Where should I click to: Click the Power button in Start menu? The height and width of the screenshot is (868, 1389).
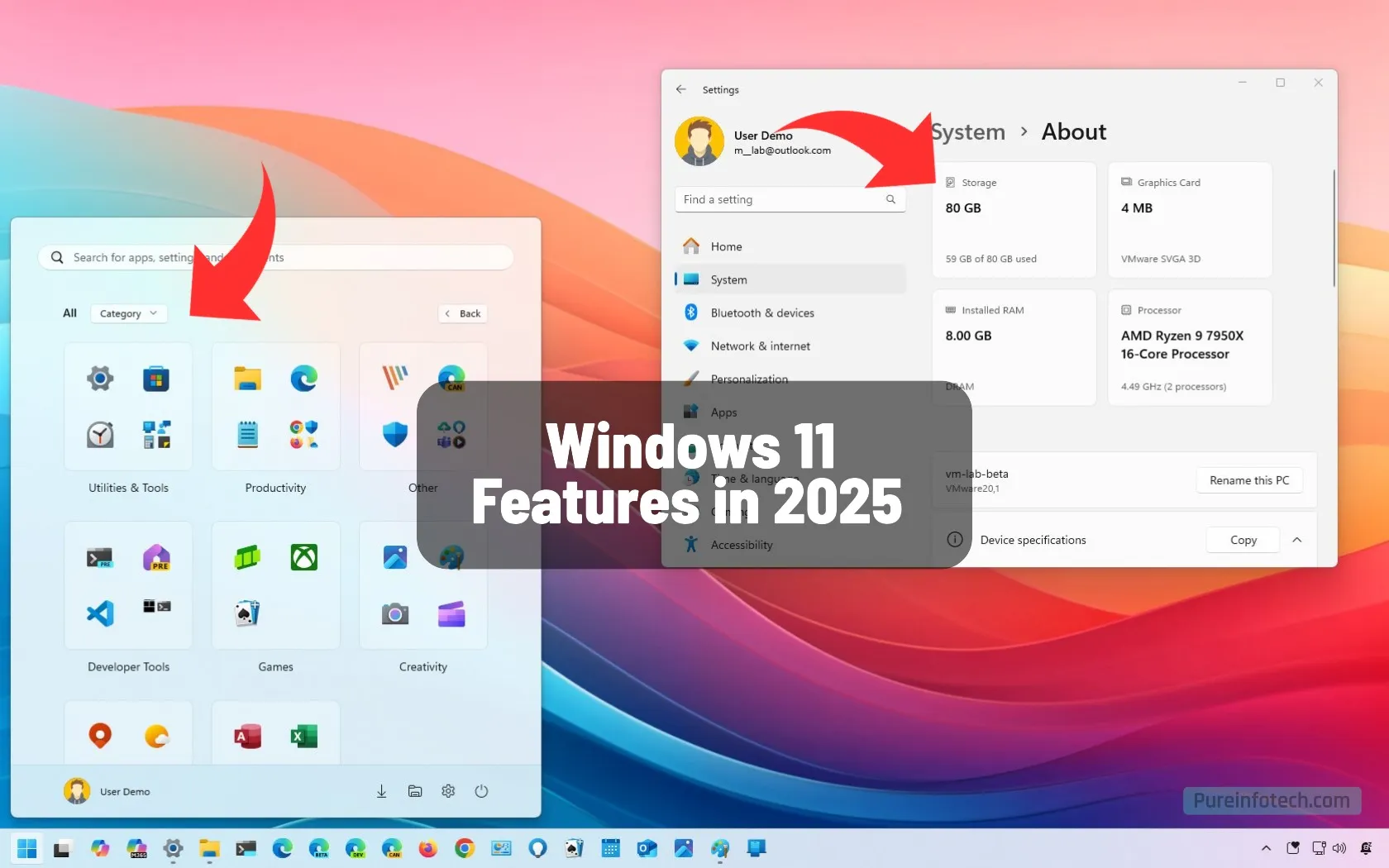click(481, 791)
